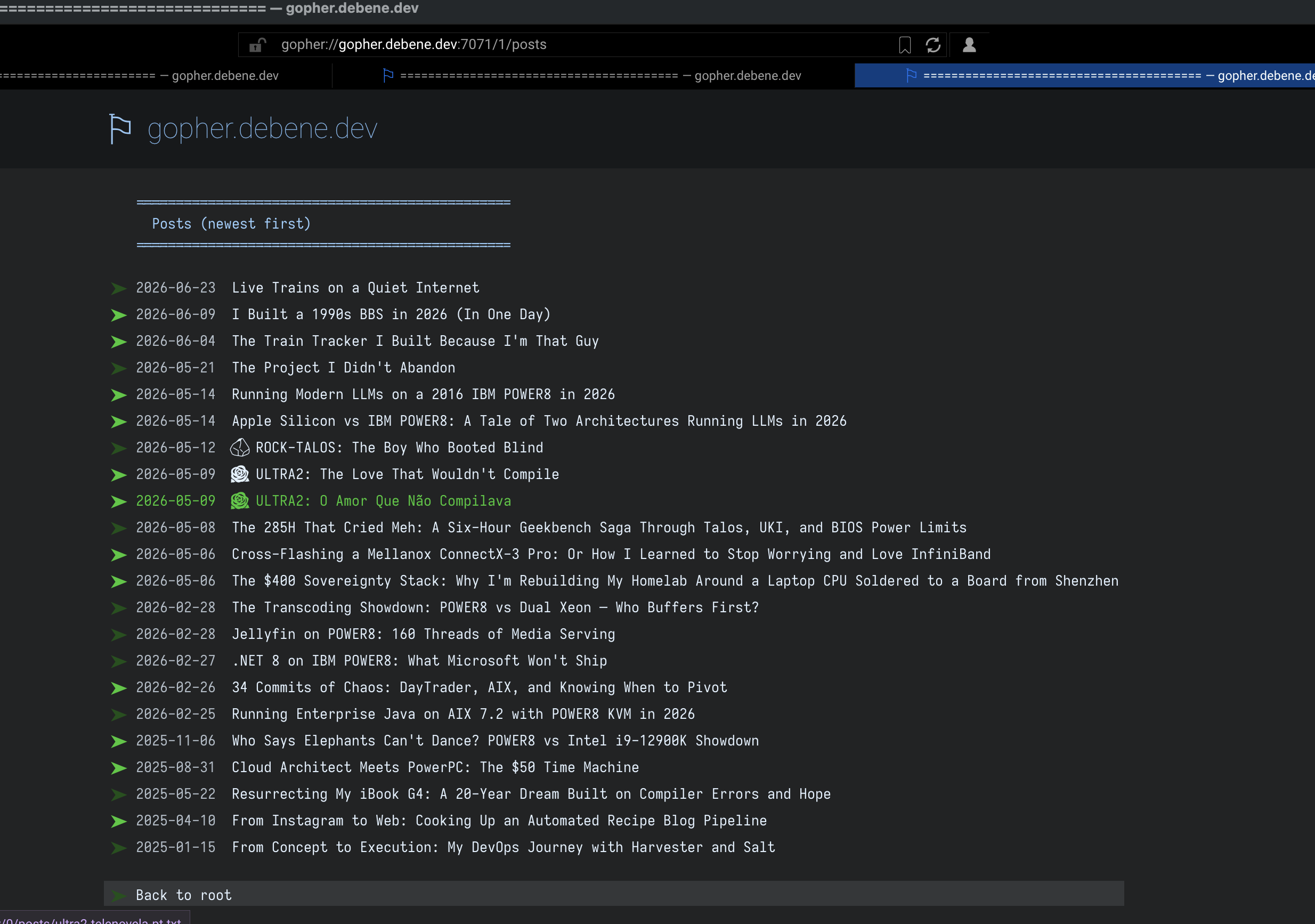Click the arrow icon beside Back to root
1315x924 pixels.
click(119, 895)
